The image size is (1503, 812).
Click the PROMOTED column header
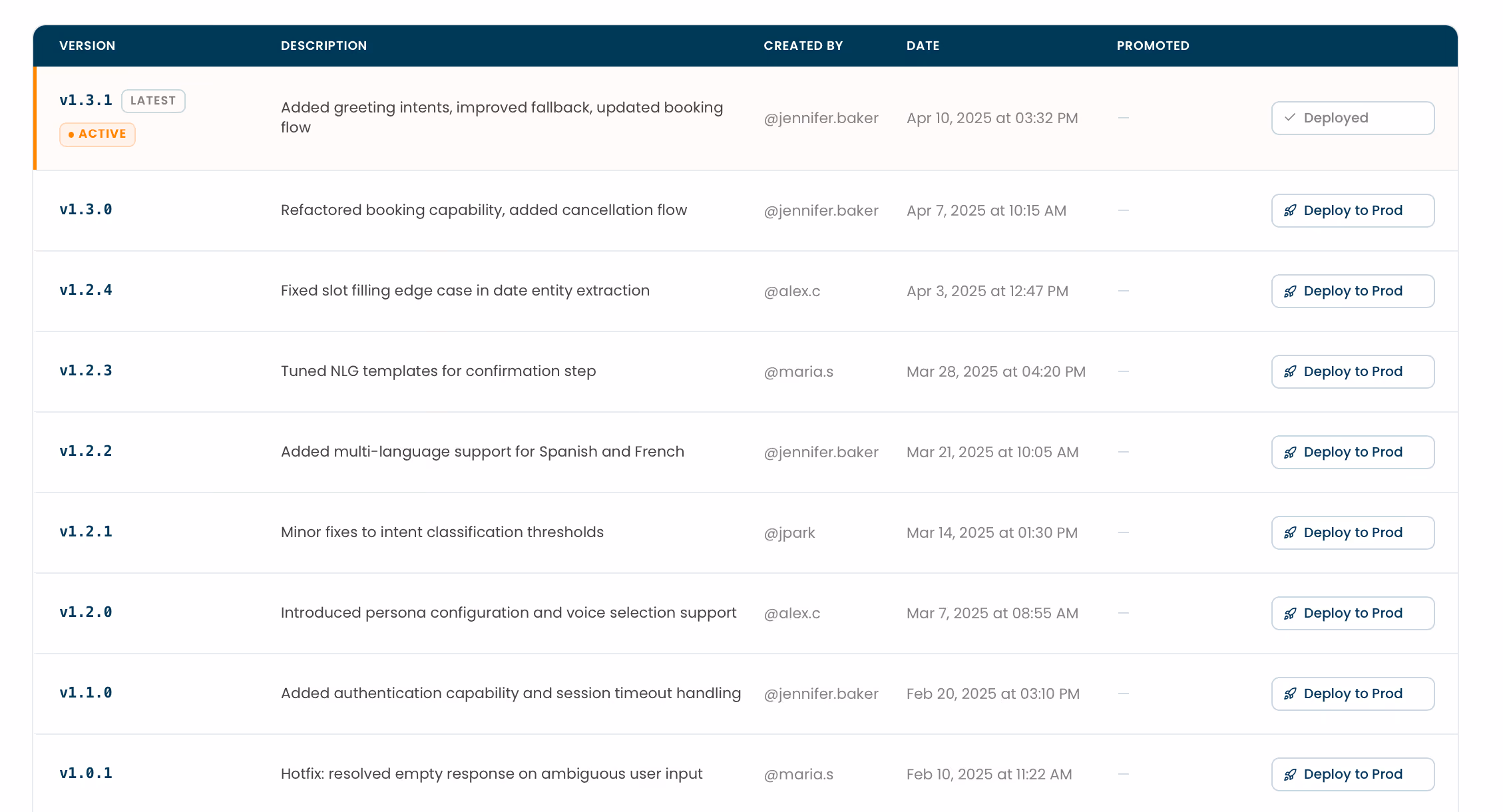click(1153, 45)
